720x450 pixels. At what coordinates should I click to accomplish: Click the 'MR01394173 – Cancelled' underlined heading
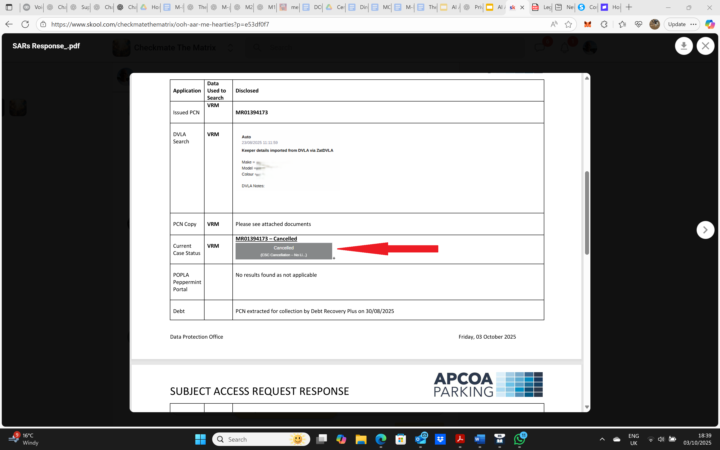pyautogui.click(x=266, y=239)
